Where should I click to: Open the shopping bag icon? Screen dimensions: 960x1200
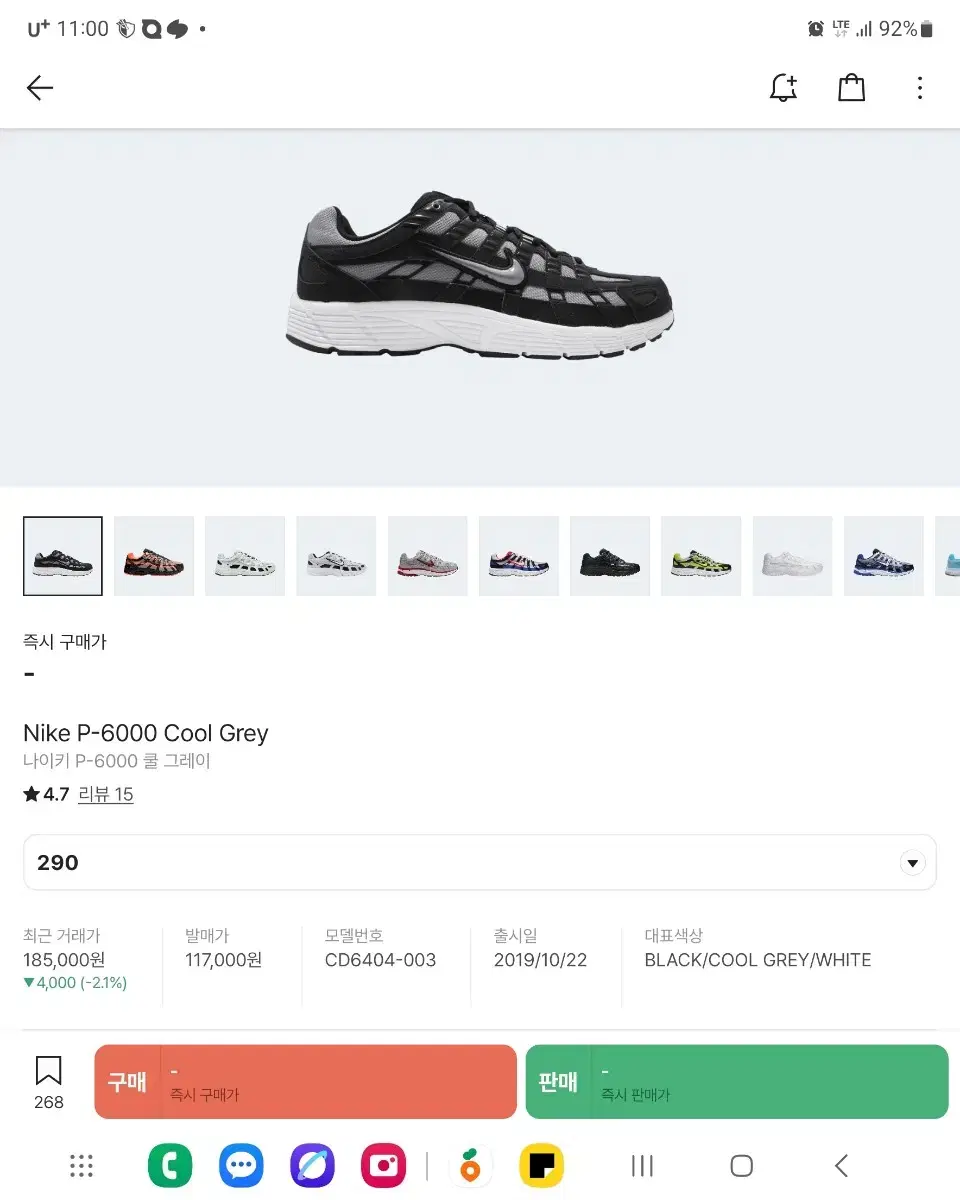point(851,88)
